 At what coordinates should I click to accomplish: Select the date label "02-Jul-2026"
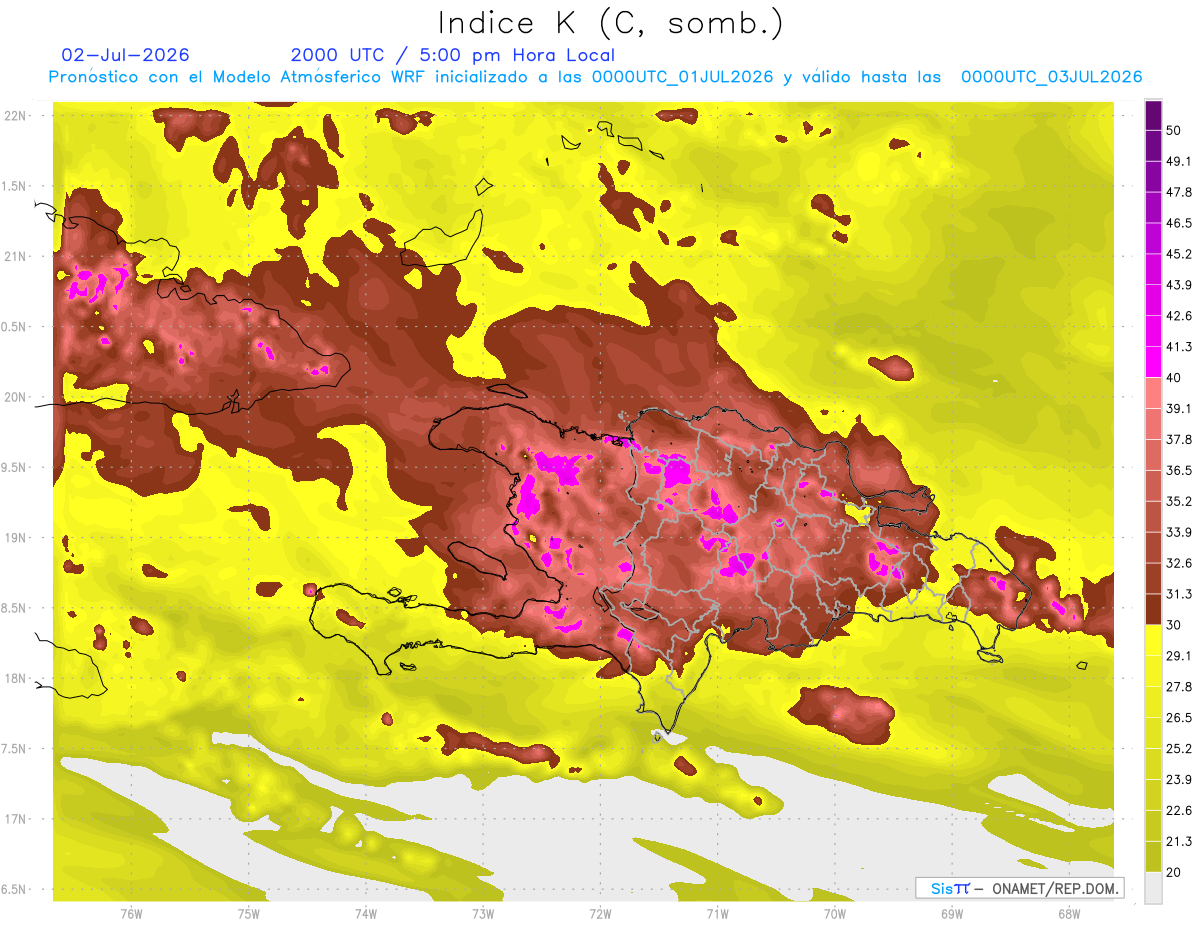tap(125, 55)
